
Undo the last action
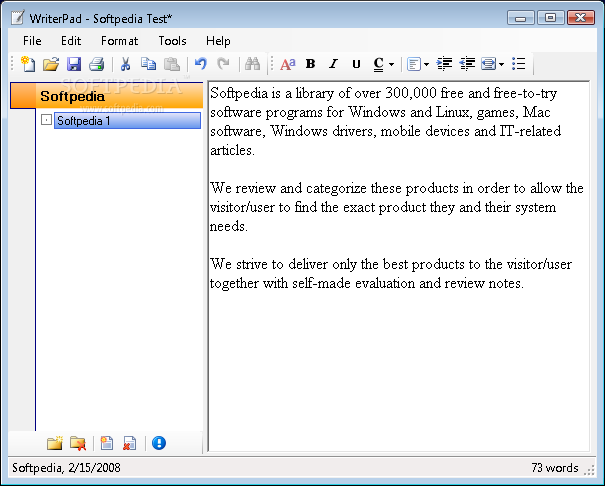pyautogui.click(x=201, y=64)
